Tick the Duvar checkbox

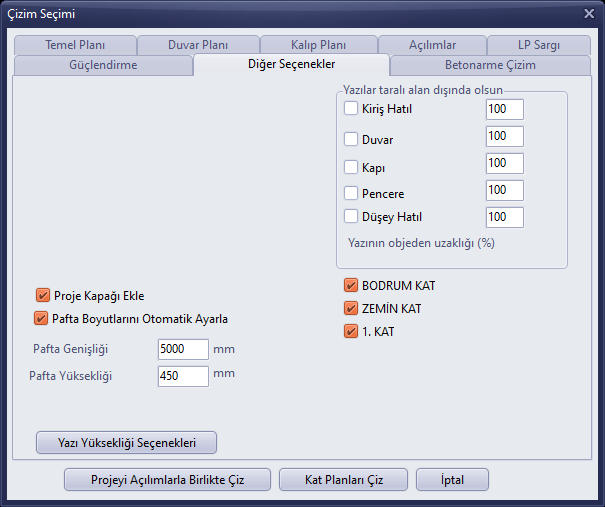[x=351, y=139]
